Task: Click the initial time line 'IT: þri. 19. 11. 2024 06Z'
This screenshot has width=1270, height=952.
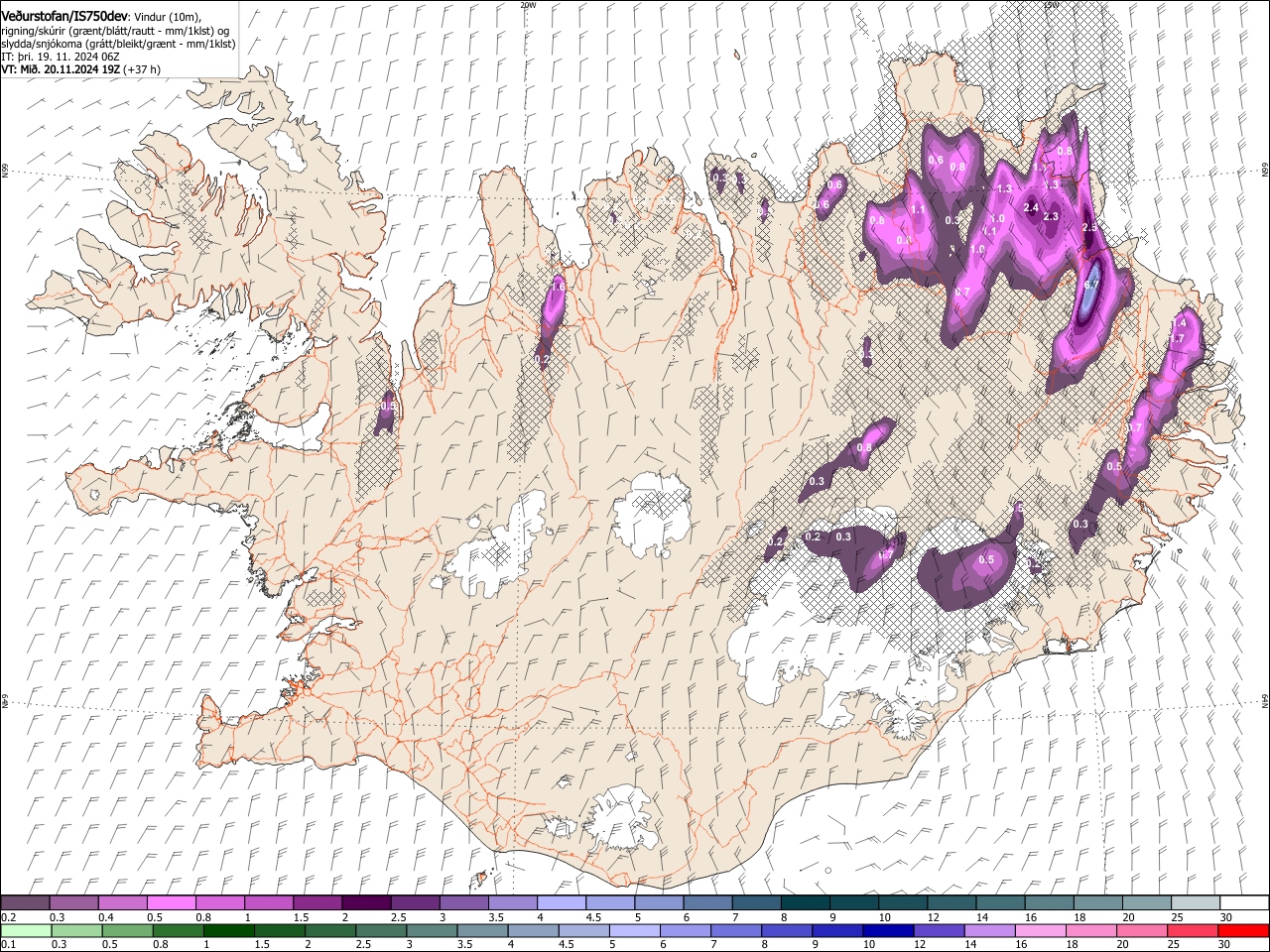Action: pyautogui.click(x=60, y=58)
